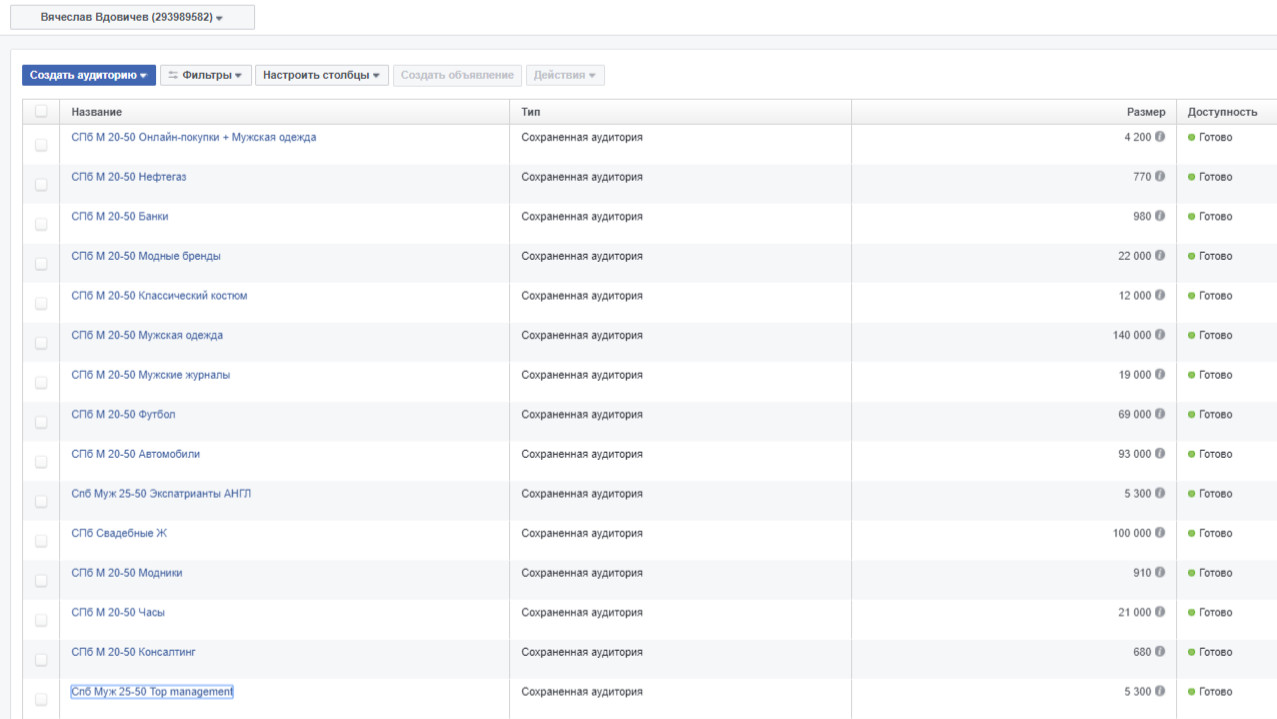Screen dimensions: 1277x719
Task: Sort by the Размер column header
Action: [x=1145, y=112]
